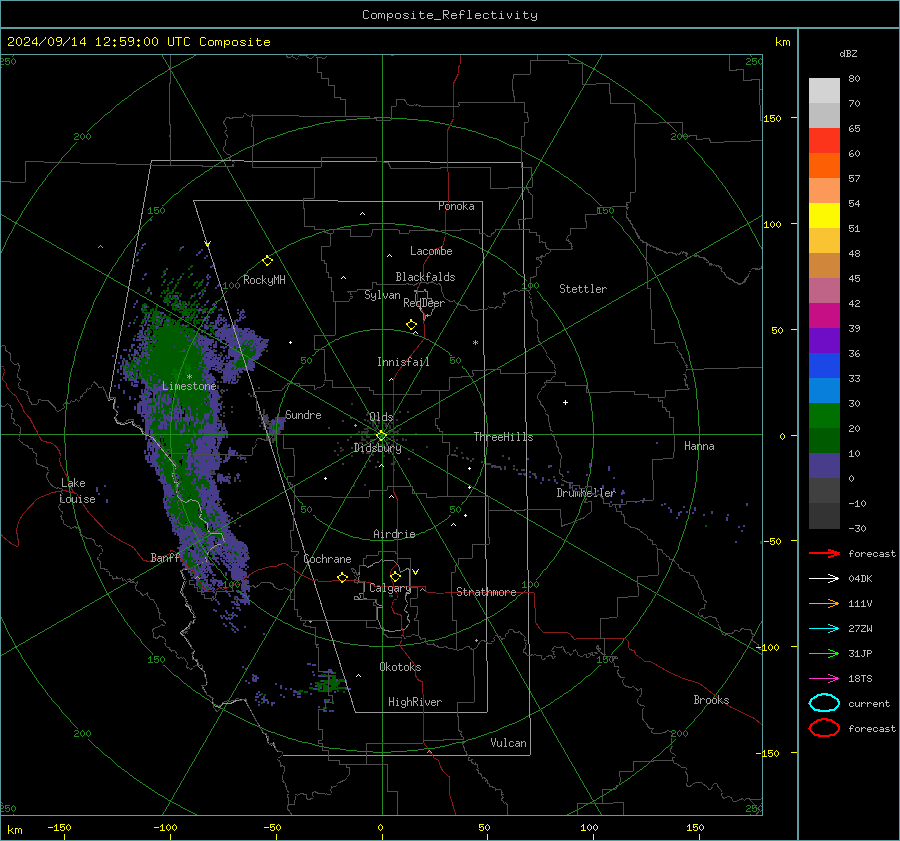The height and width of the screenshot is (841, 900).
Task: Click the red forecast arrow in legend
Action: [x=824, y=553]
